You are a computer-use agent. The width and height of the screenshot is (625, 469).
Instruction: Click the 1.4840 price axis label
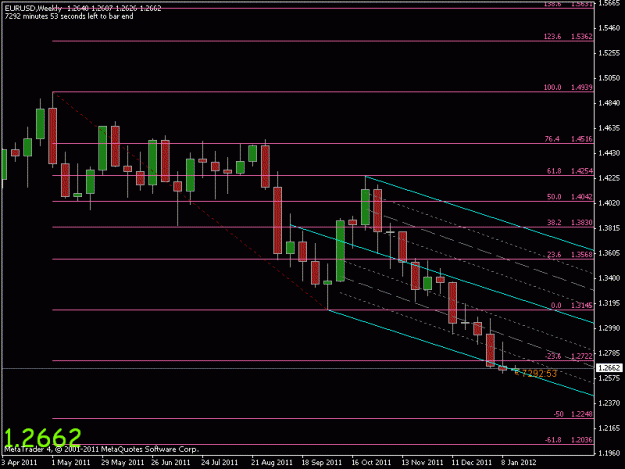click(609, 103)
